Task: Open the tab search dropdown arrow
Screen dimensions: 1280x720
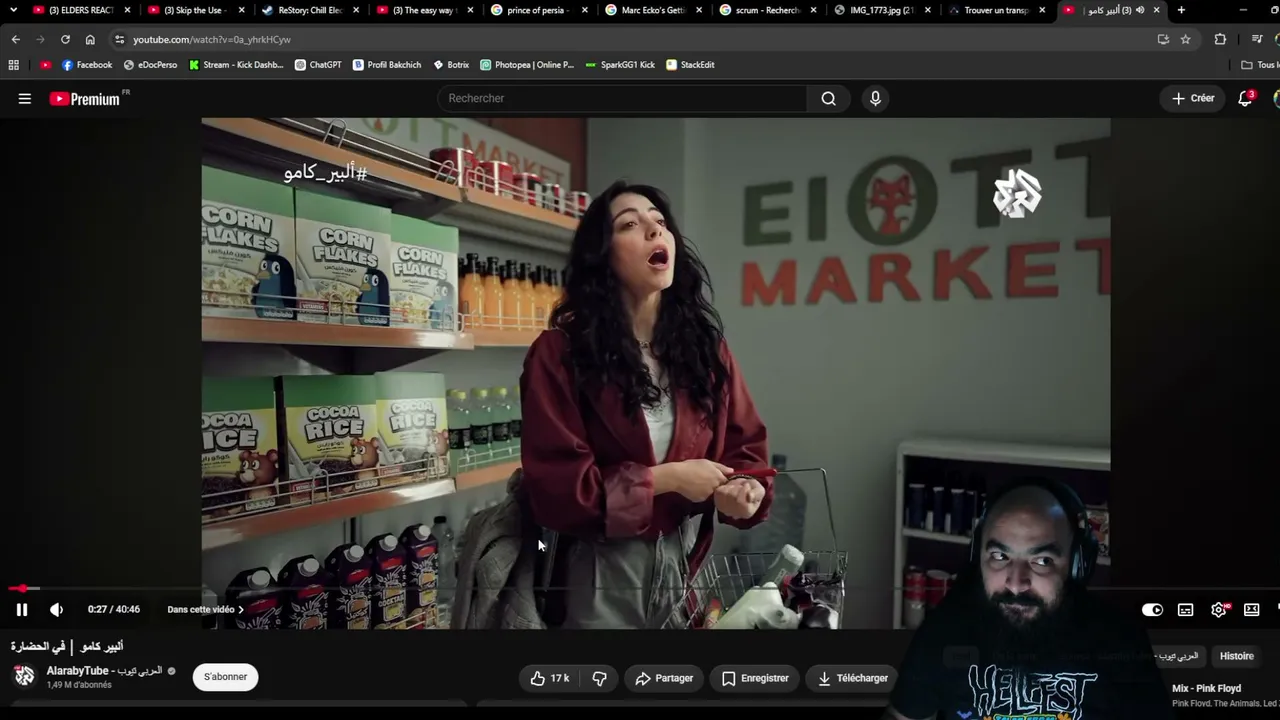Action: pos(13,10)
